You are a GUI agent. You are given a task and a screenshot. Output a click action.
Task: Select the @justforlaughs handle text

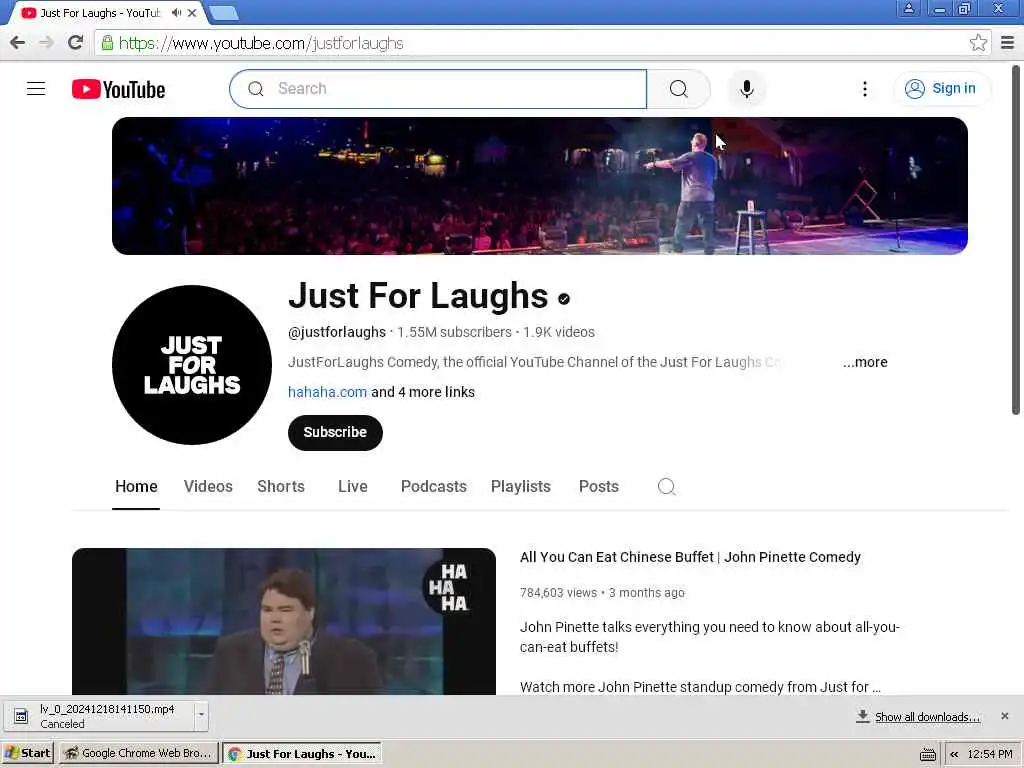[337, 332]
